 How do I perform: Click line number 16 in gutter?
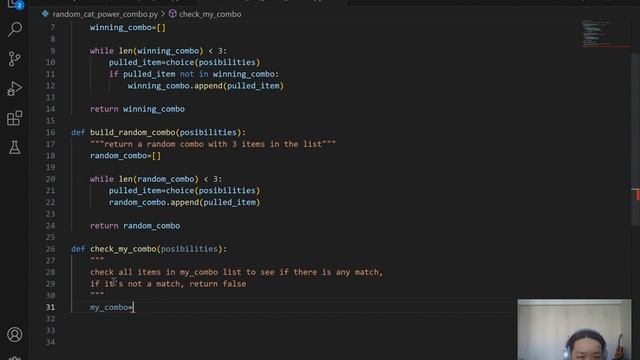[50, 132]
